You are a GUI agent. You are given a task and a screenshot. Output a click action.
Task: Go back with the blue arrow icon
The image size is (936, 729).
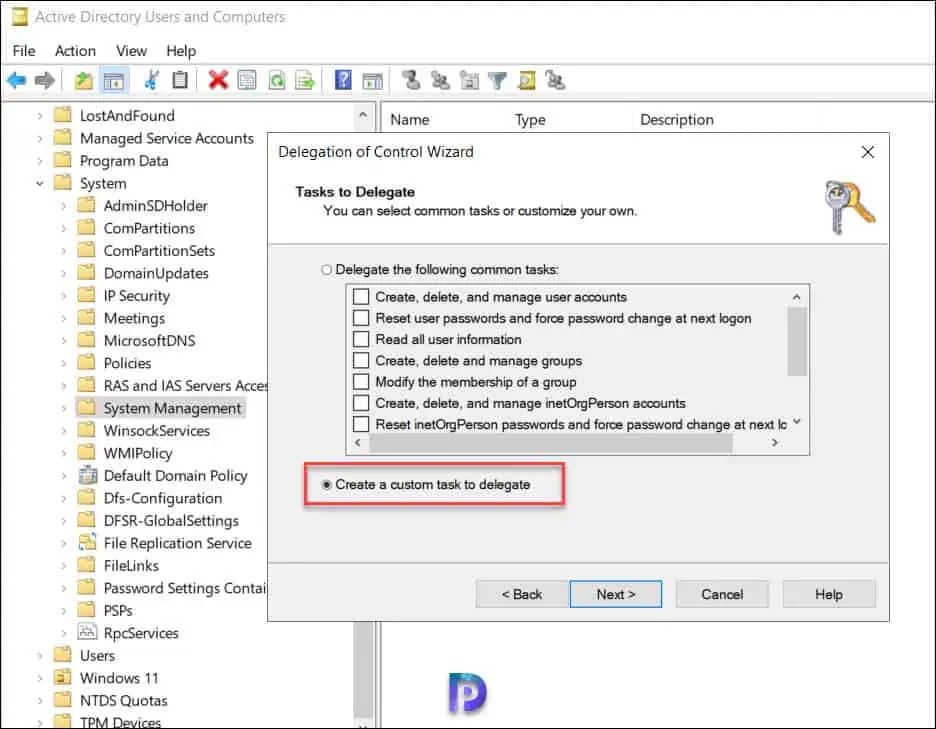tap(17, 80)
